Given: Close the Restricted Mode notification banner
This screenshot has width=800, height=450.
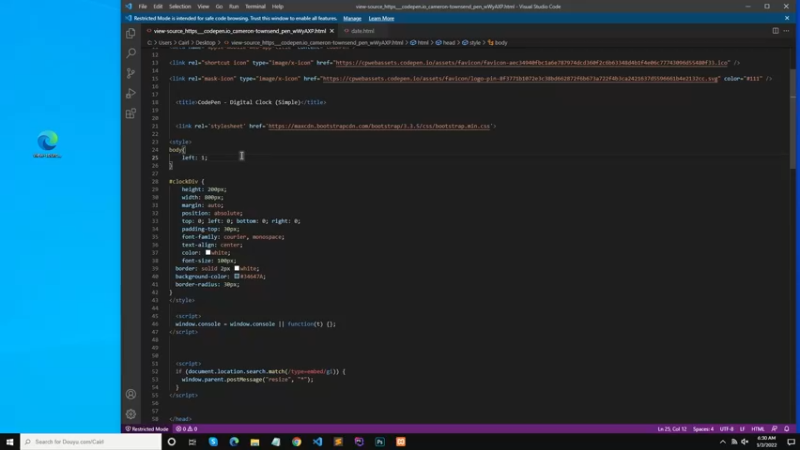Looking at the screenshot, I should (x=787, y=18).
